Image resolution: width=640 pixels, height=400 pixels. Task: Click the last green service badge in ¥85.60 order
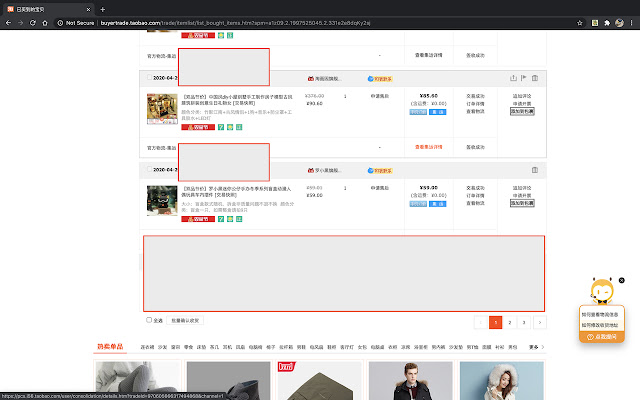239,127
